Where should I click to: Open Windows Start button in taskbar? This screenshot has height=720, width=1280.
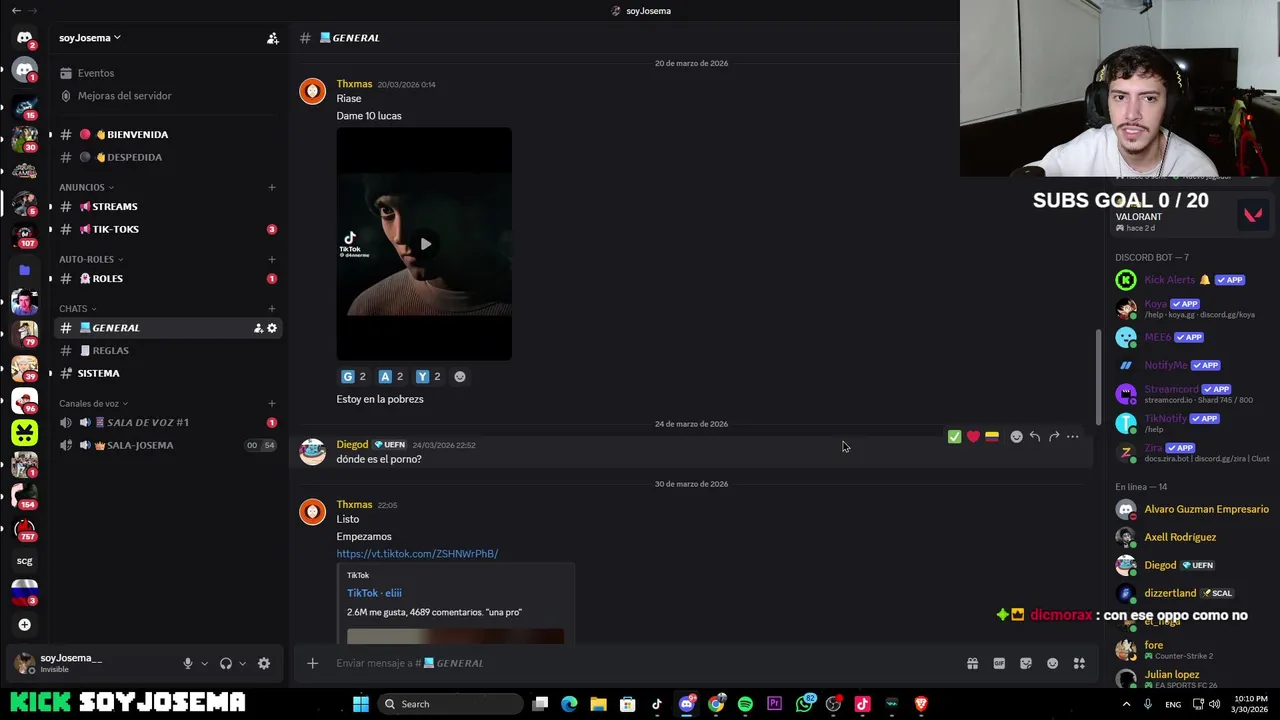point(361,704)
